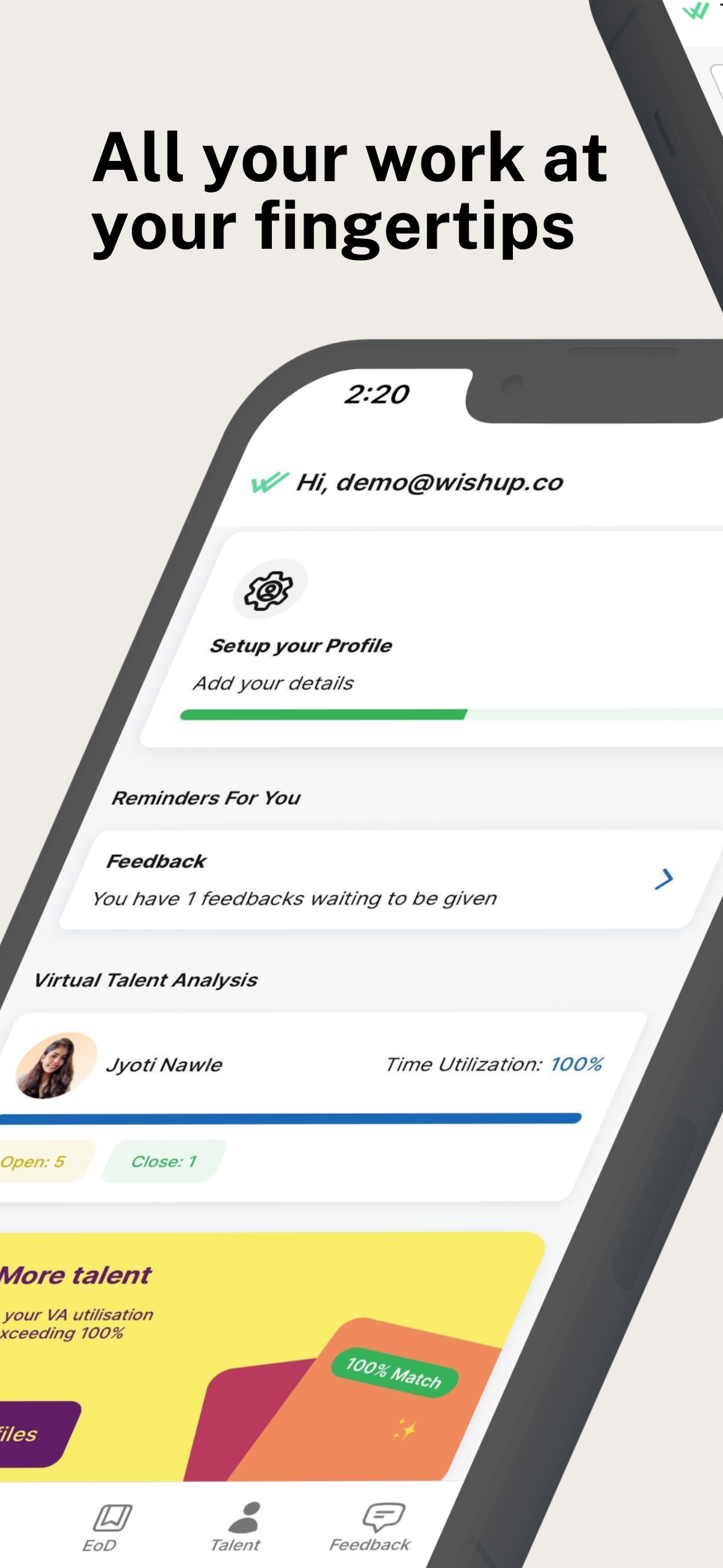Expand Feedback reminder using the chevron arrow
The height and width of the screenshot is (1568, 723).
coord(664,879)
